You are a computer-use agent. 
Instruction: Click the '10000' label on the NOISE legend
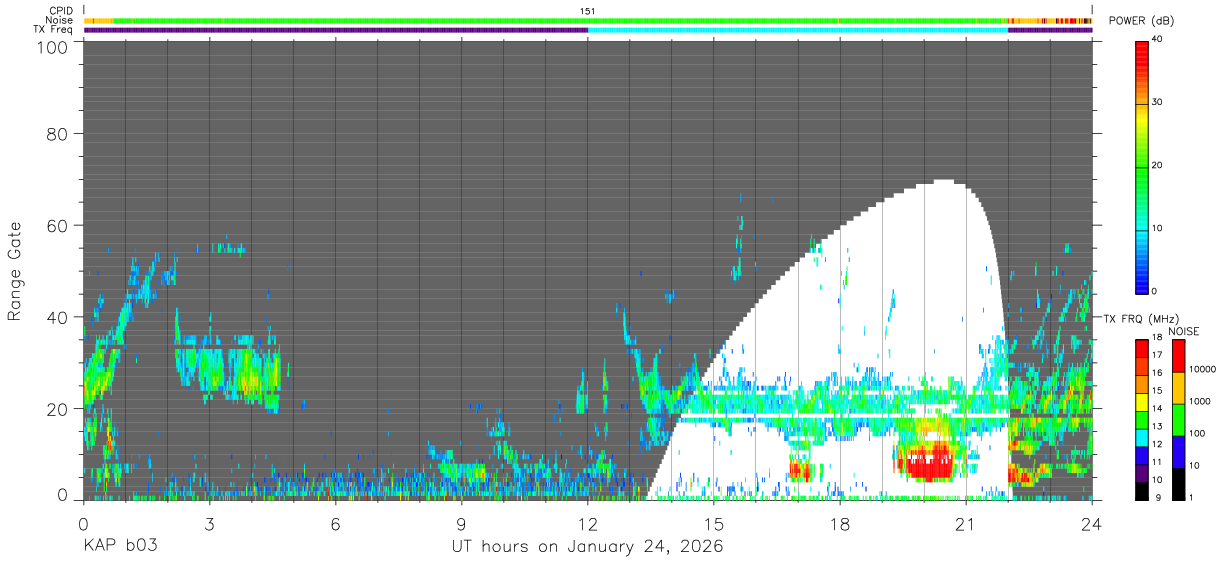[x=1202, y=370]
